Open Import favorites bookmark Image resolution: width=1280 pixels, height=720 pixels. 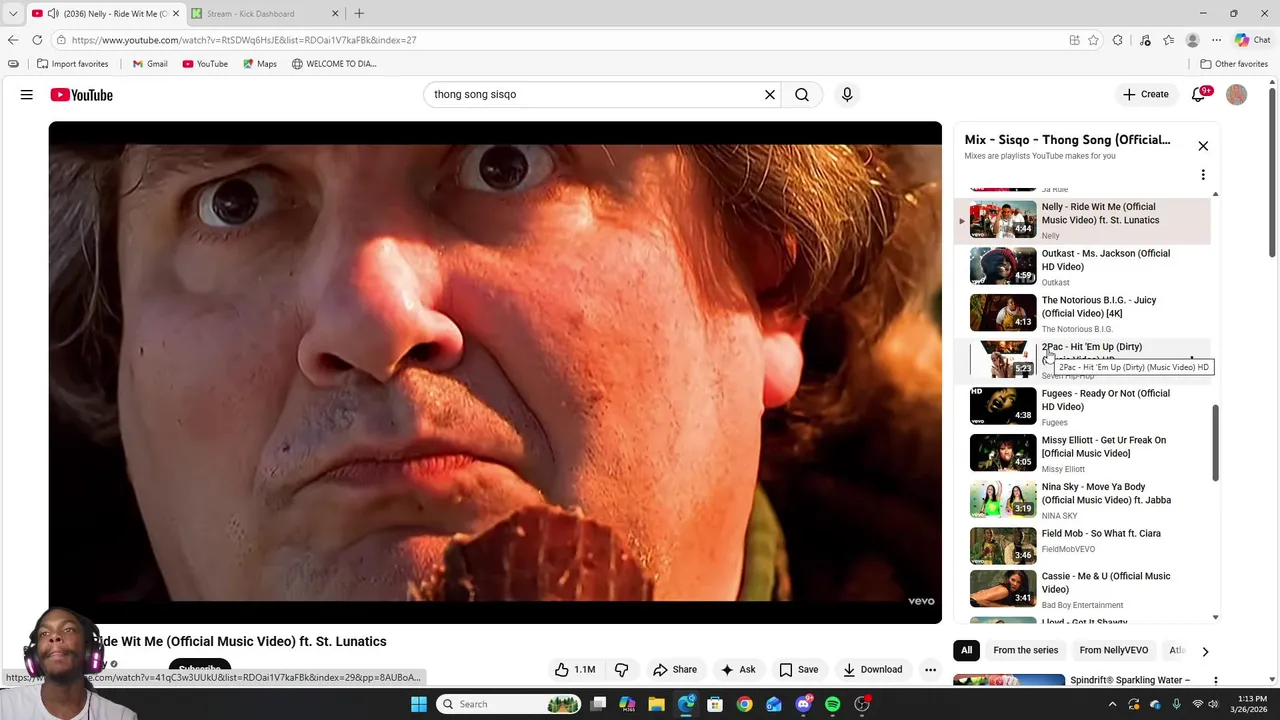pyautogui.click(x=73, y=64)
